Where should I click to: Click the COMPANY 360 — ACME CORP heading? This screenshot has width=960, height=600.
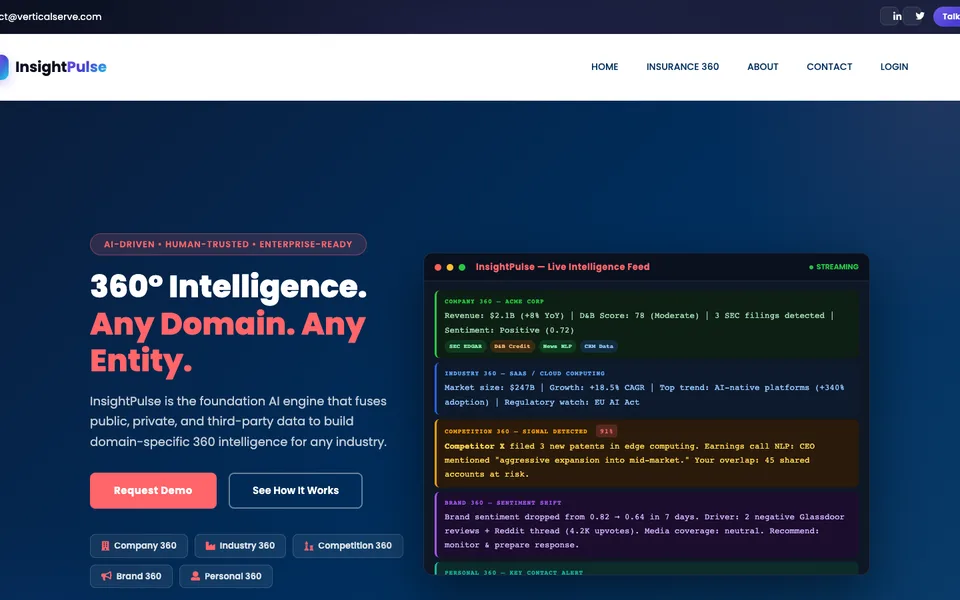(x=494, y=301)
